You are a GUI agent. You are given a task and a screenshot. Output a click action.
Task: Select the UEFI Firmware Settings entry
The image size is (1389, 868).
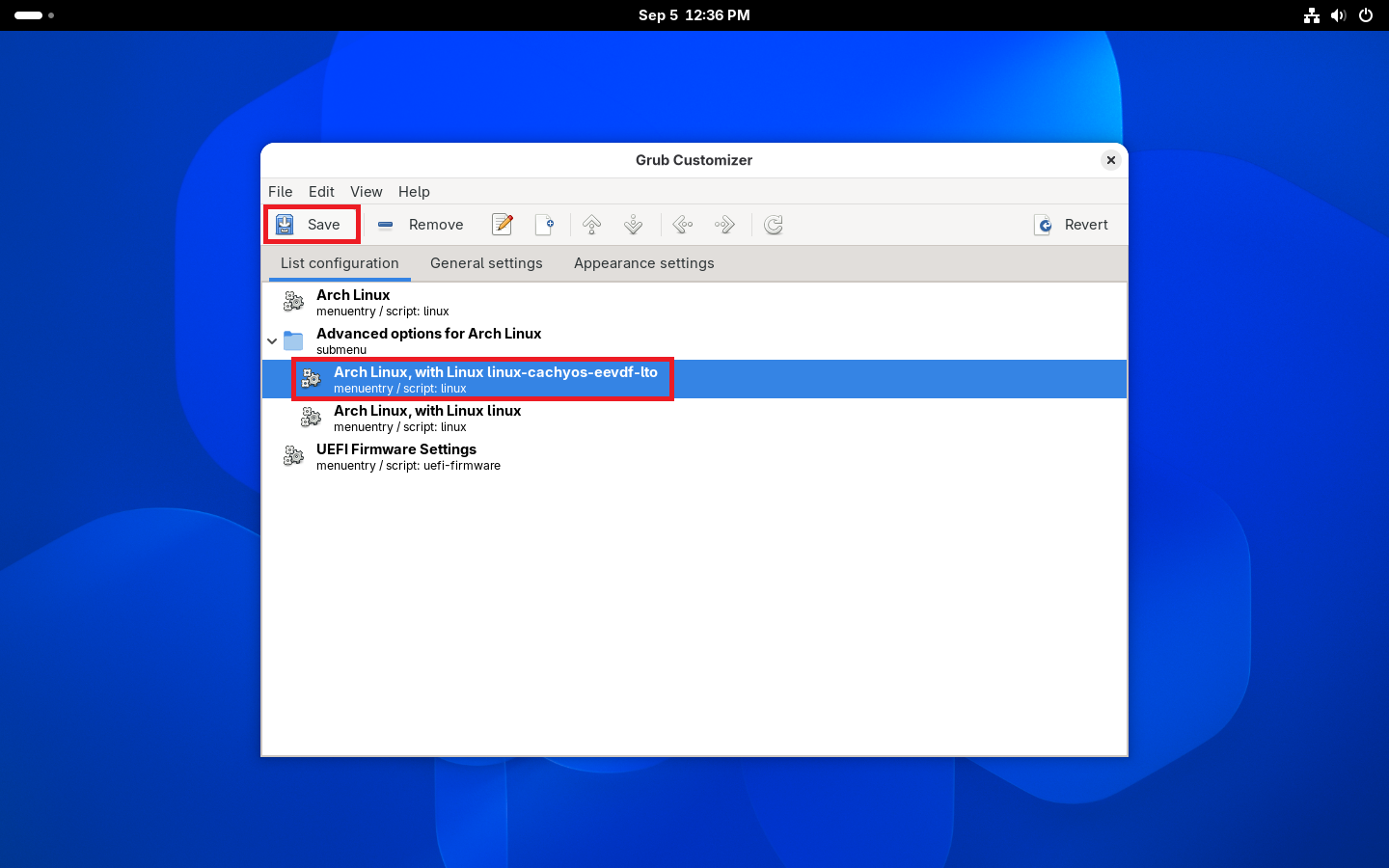694,456
